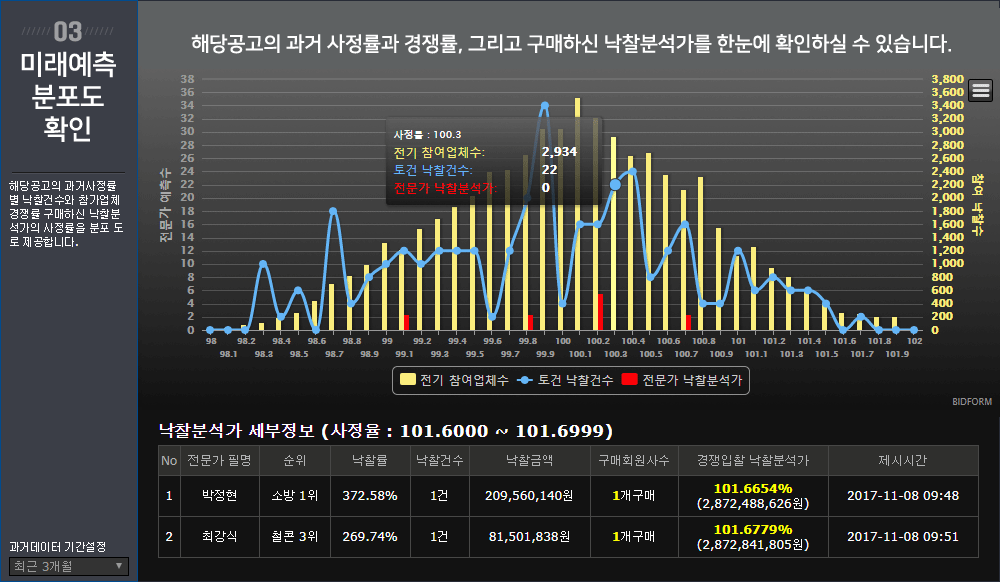
Task: Select the 구매회원사수 column header
Action: [x=634, y=460]
